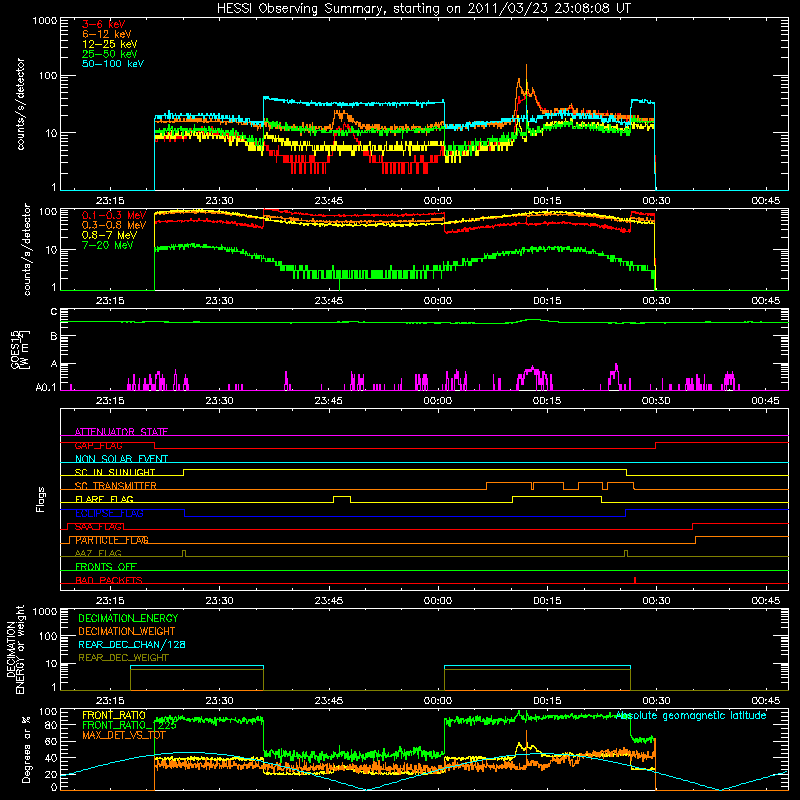800x800 pixels.
Task: Pick the AAZ_FLAG label
Action: [x=98, y=553]
